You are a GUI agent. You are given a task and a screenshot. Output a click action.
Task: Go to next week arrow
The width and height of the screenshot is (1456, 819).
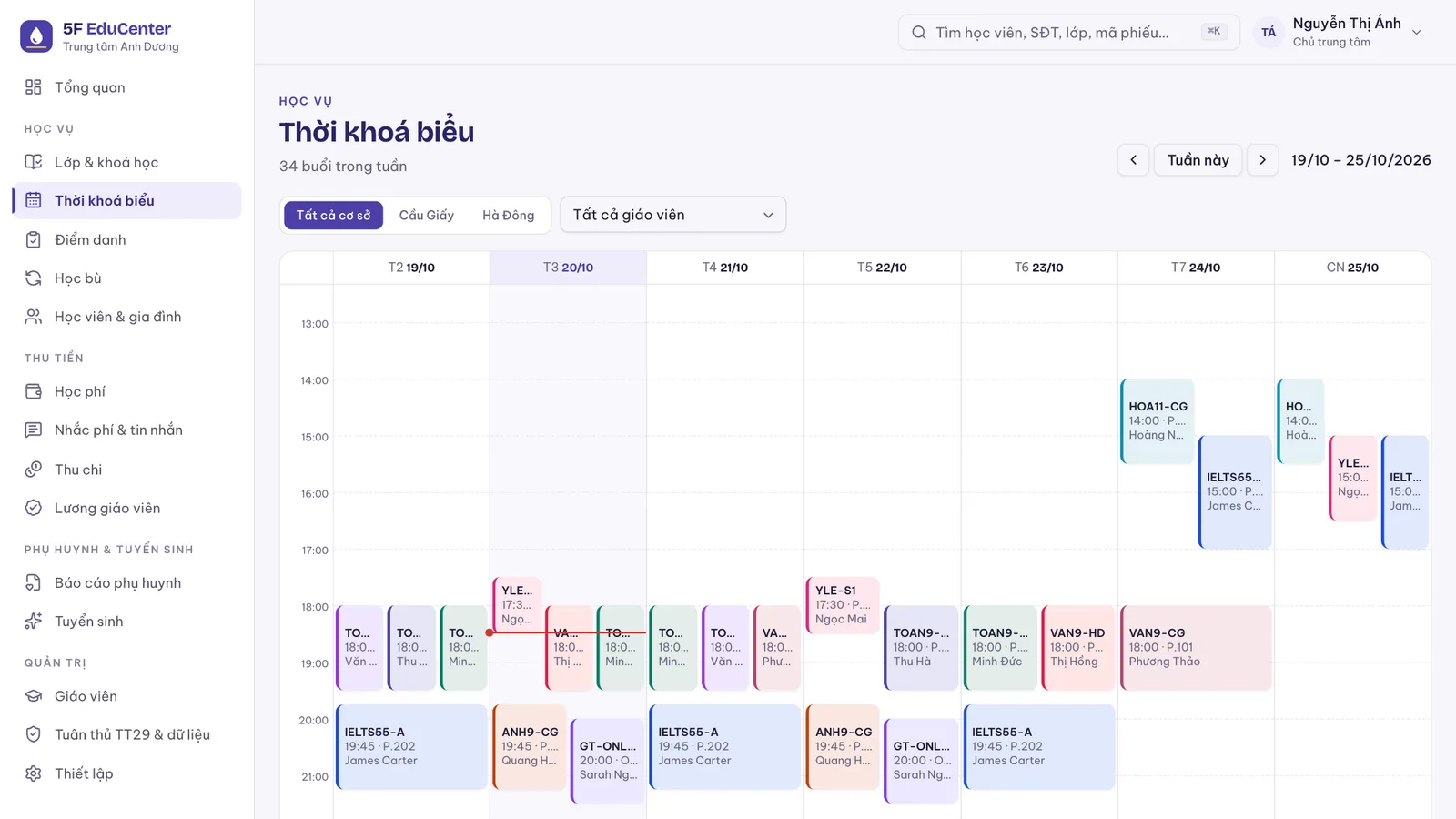1262,160
